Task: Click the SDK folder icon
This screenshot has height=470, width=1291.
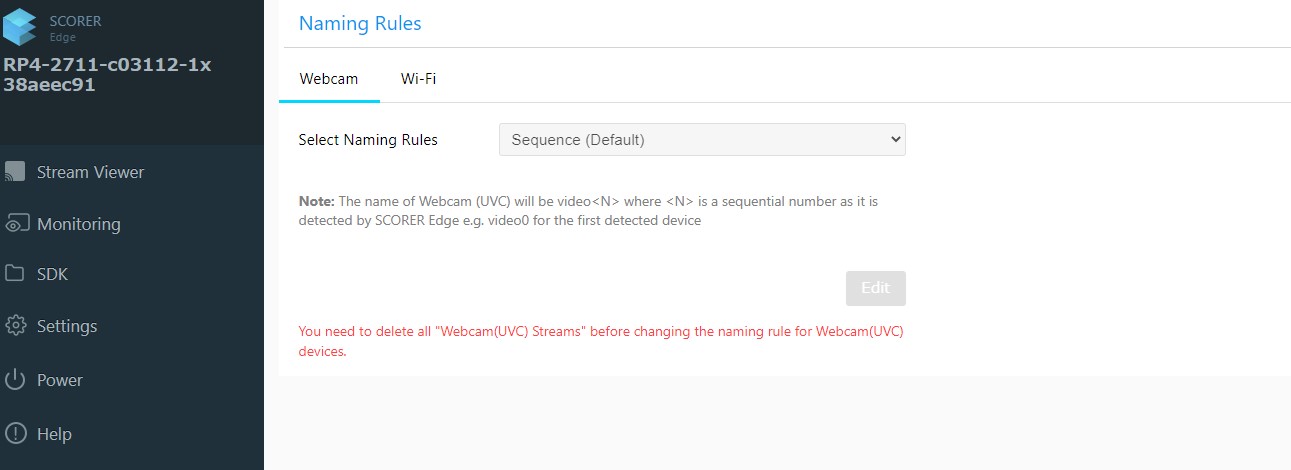Action: (15, 274)
